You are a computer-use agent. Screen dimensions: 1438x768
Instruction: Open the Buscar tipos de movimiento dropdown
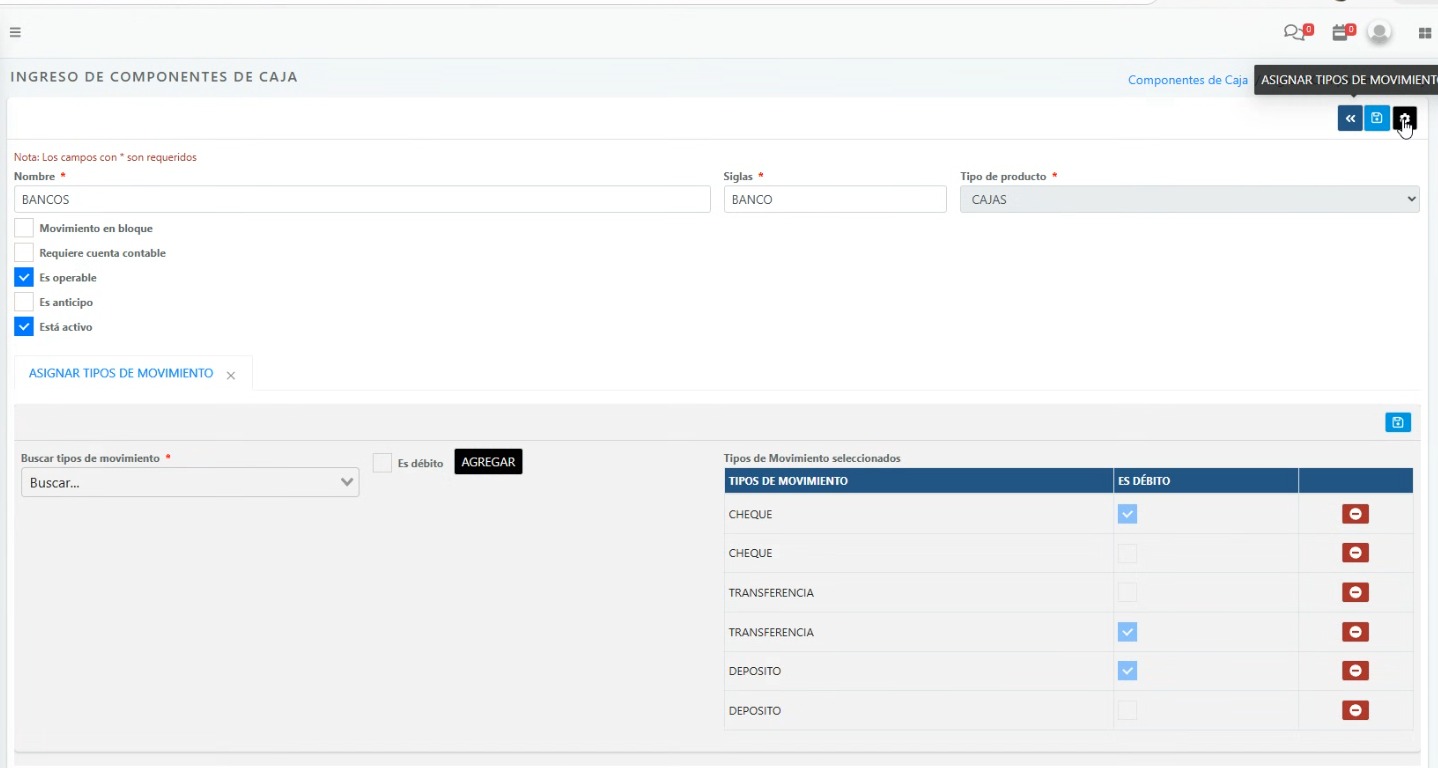tap(189, 481)
